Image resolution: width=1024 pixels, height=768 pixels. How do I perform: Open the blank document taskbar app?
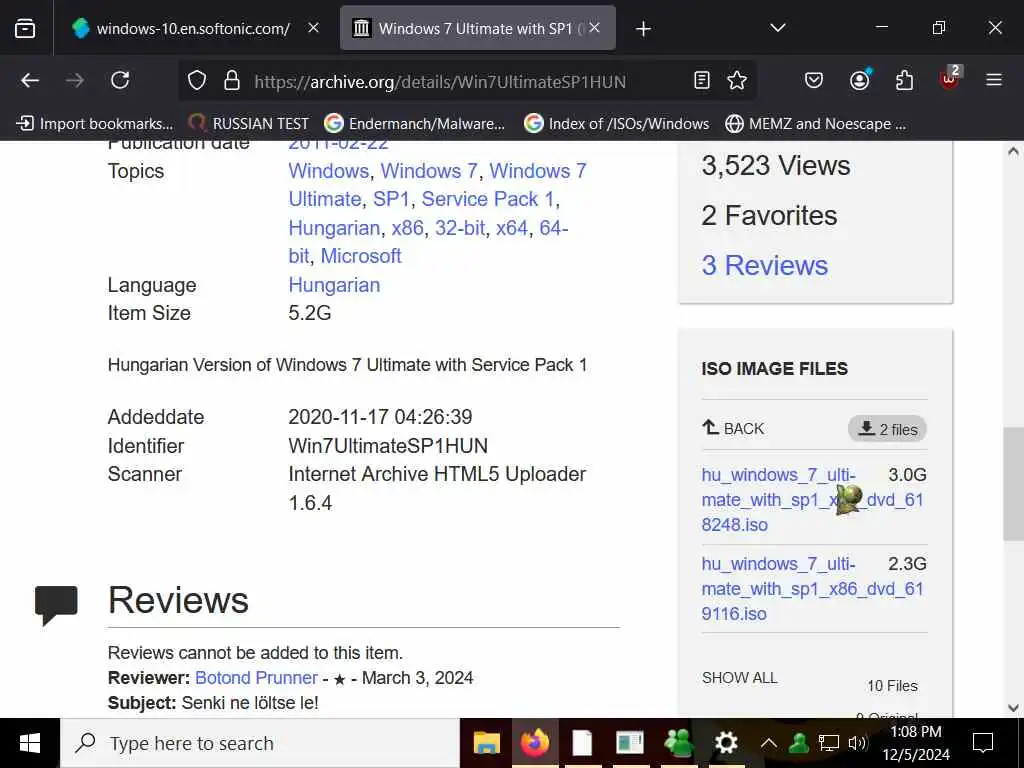point(583,743)
